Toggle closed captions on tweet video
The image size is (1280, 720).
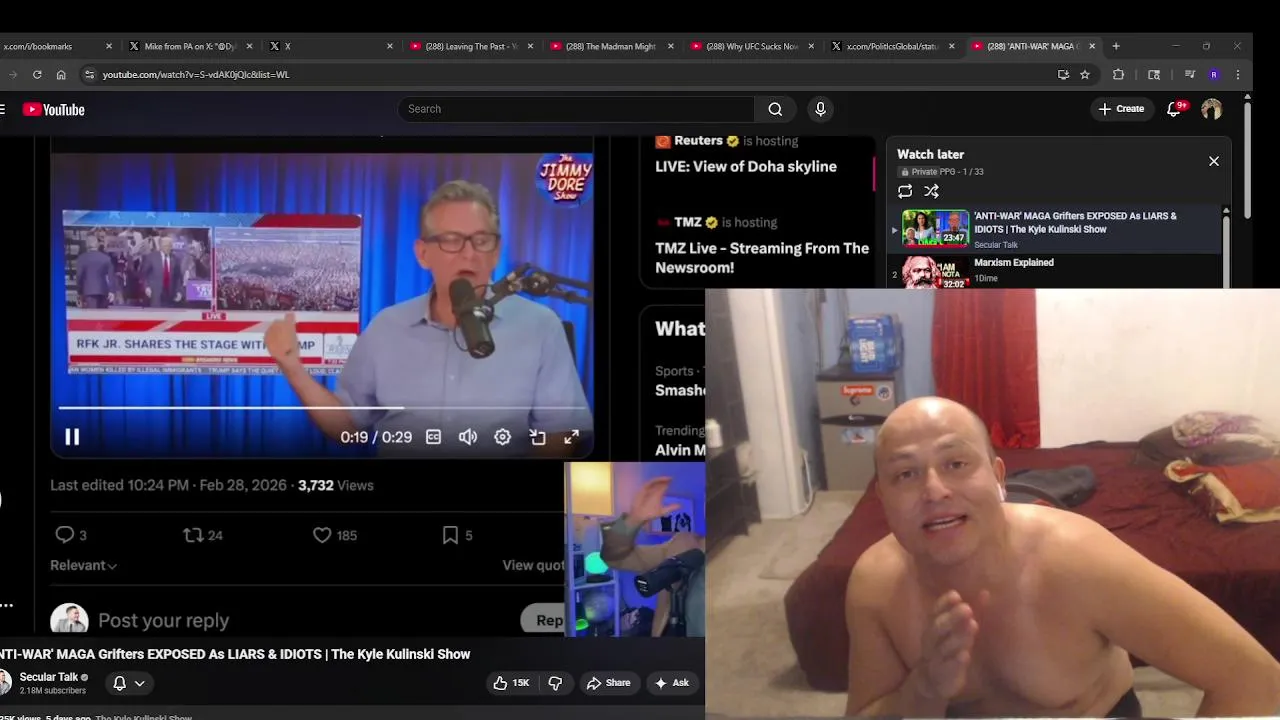click(433, 437)
